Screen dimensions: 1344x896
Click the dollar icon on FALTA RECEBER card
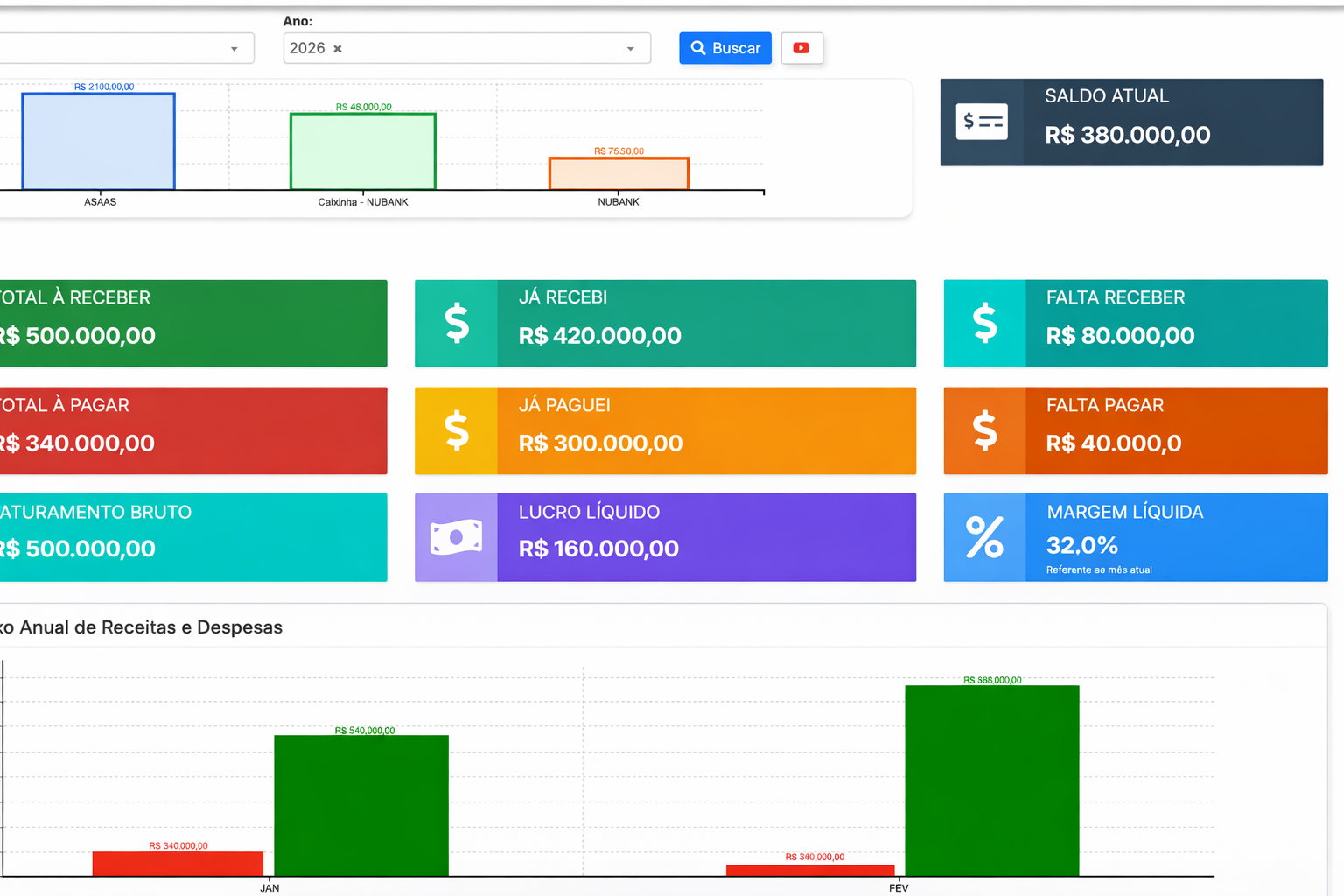tap(985, 323)
